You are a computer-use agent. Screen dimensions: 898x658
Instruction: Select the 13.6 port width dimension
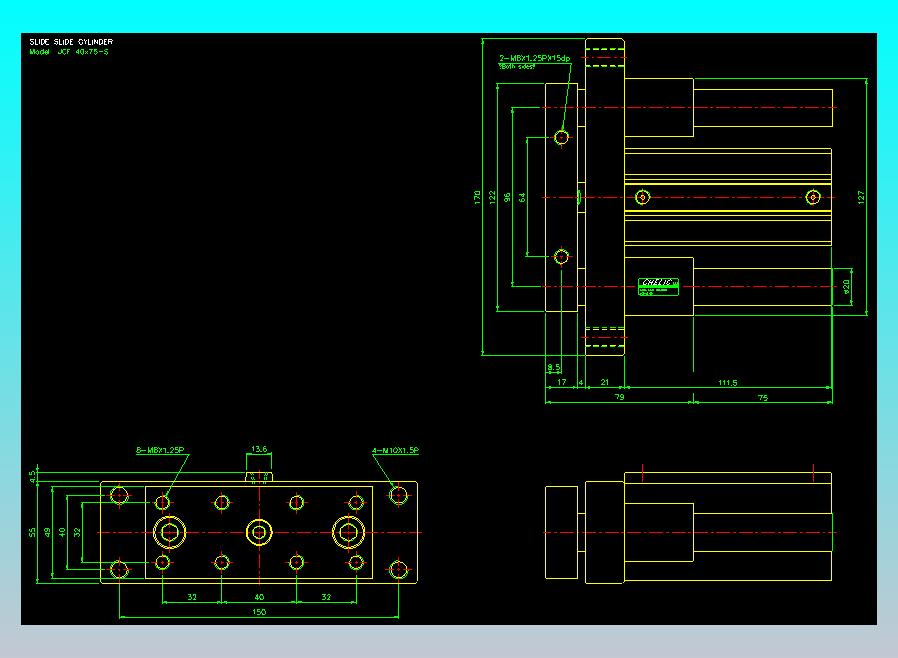point(259,449)
